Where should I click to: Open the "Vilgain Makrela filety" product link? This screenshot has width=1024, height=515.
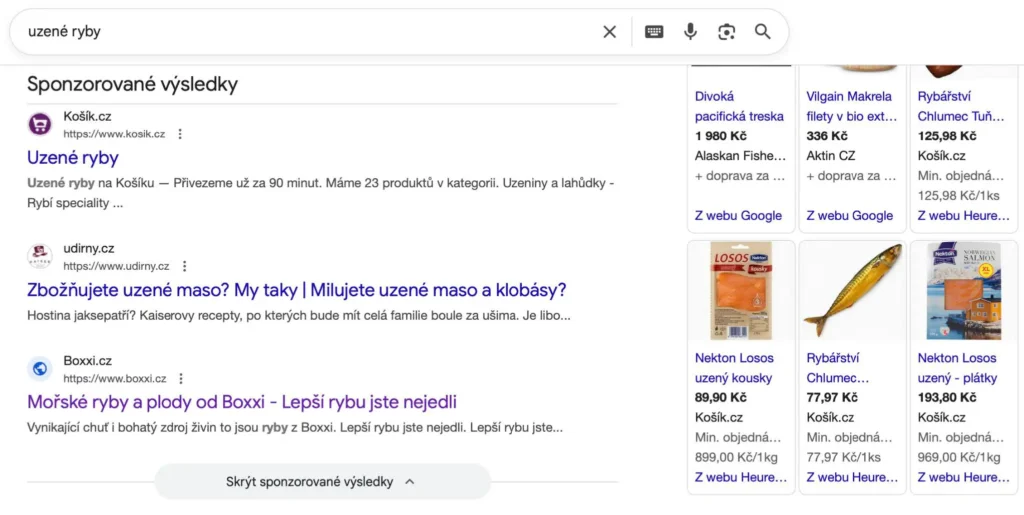pos(852,106)
